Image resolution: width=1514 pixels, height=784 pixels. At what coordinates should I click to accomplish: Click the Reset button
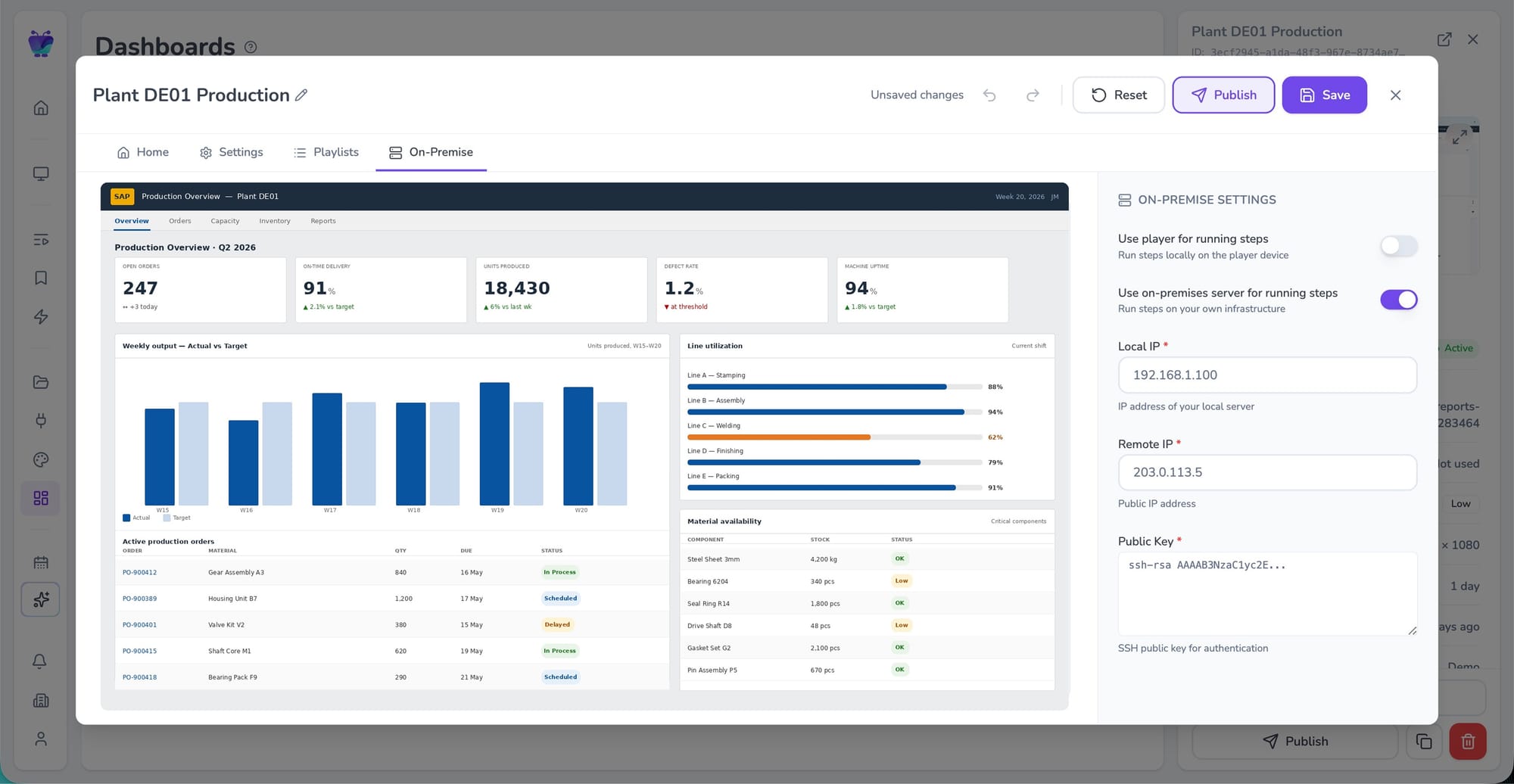1118,95
